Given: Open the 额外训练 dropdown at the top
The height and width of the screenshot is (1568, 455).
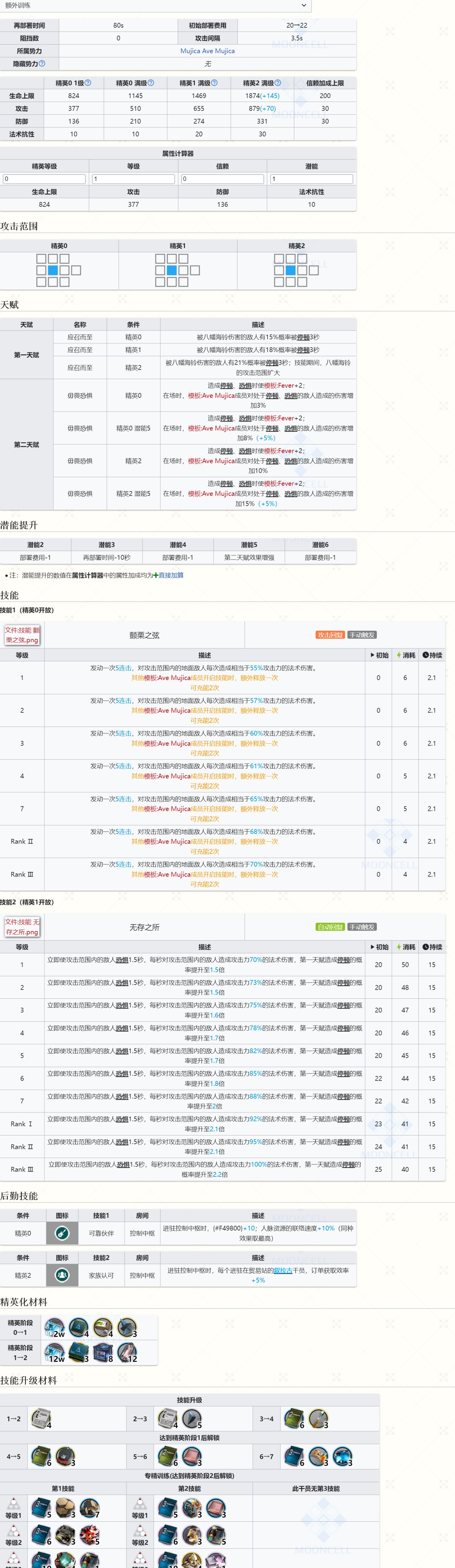Looking at the screenshot, I should point(155,5).
